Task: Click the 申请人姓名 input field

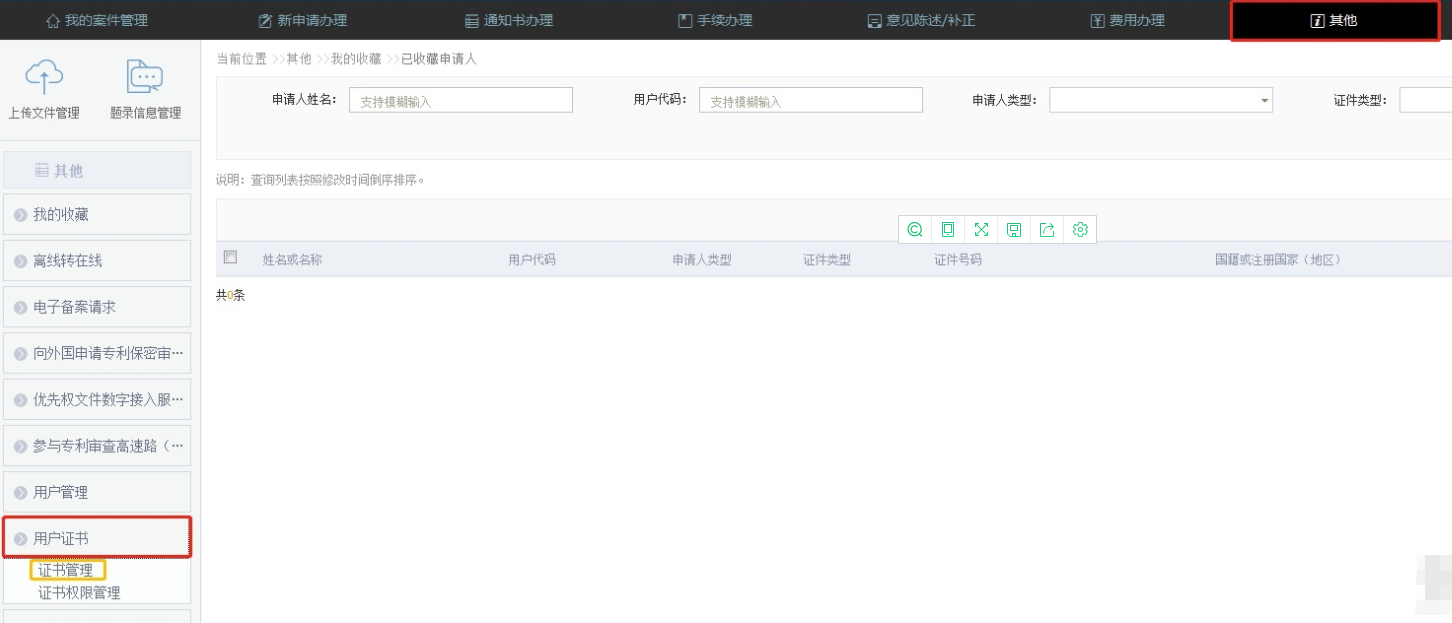Action: [460, 101]
